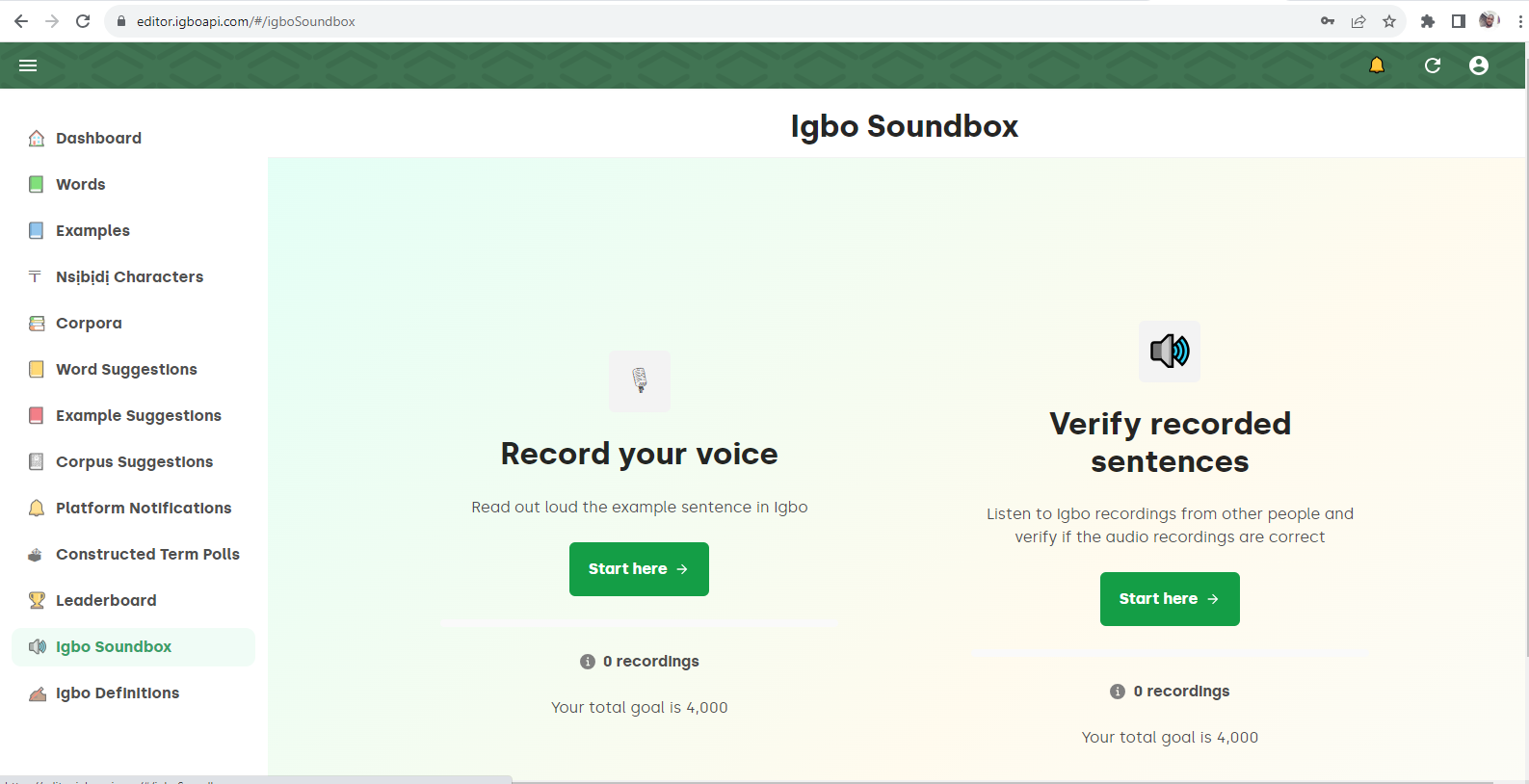The height and width of the screenshot is (784, 1529).
Task: Click the green Words book icon
Action: 37,184
